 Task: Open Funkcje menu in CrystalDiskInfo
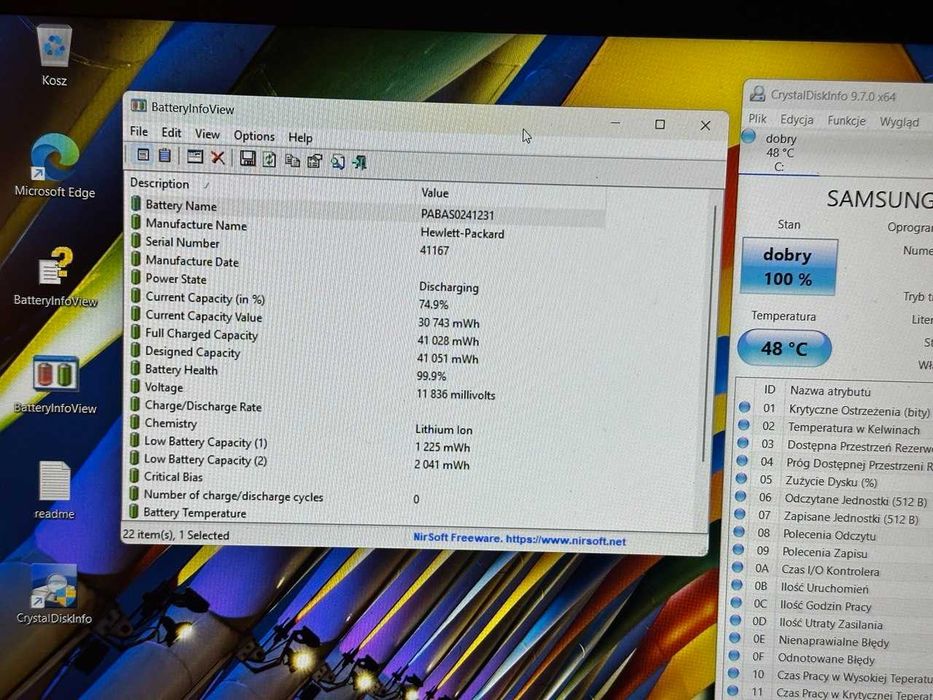point(847,121)
